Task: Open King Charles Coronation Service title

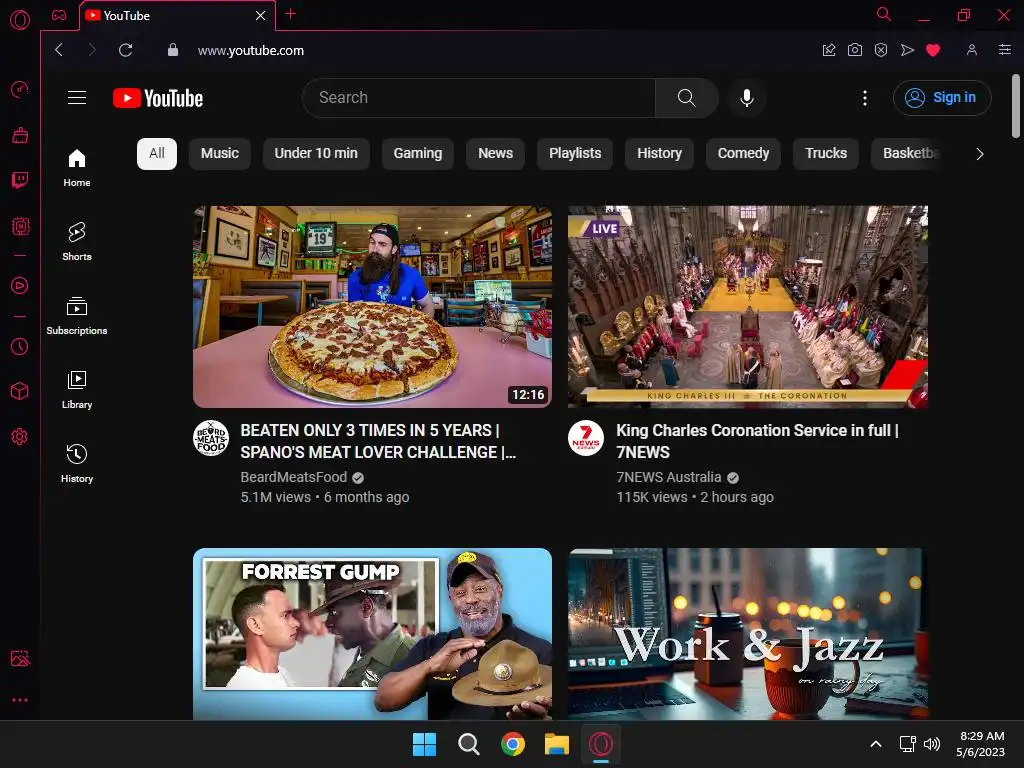Action: pos(758,441)
